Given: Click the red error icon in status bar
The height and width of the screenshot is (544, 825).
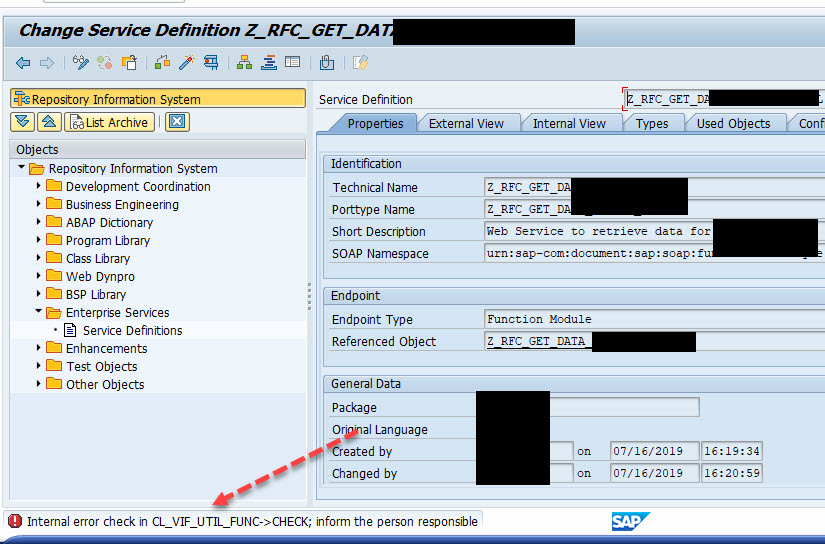Looking at the screenshot, I should [x=15, y=521].
